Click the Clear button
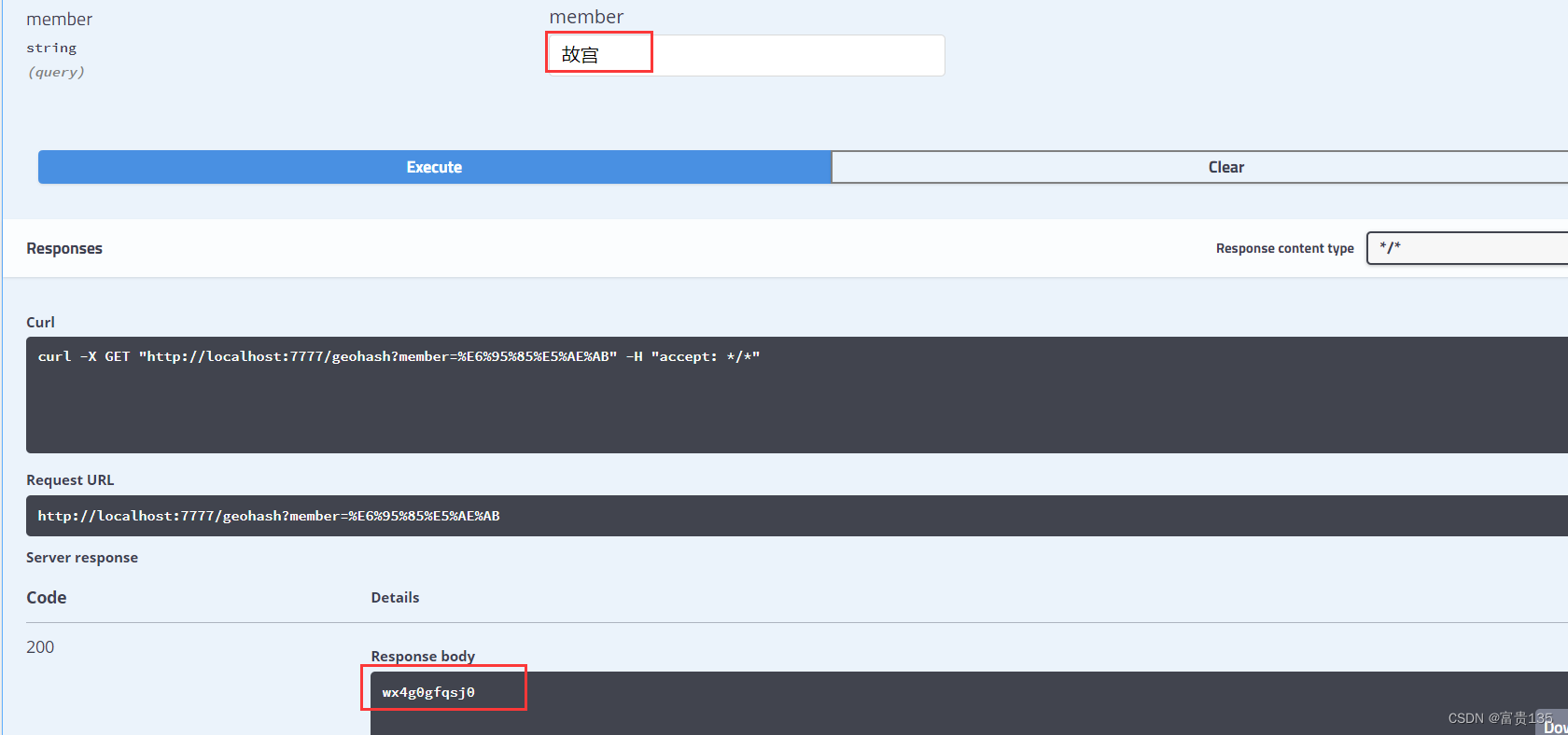 1199,167
